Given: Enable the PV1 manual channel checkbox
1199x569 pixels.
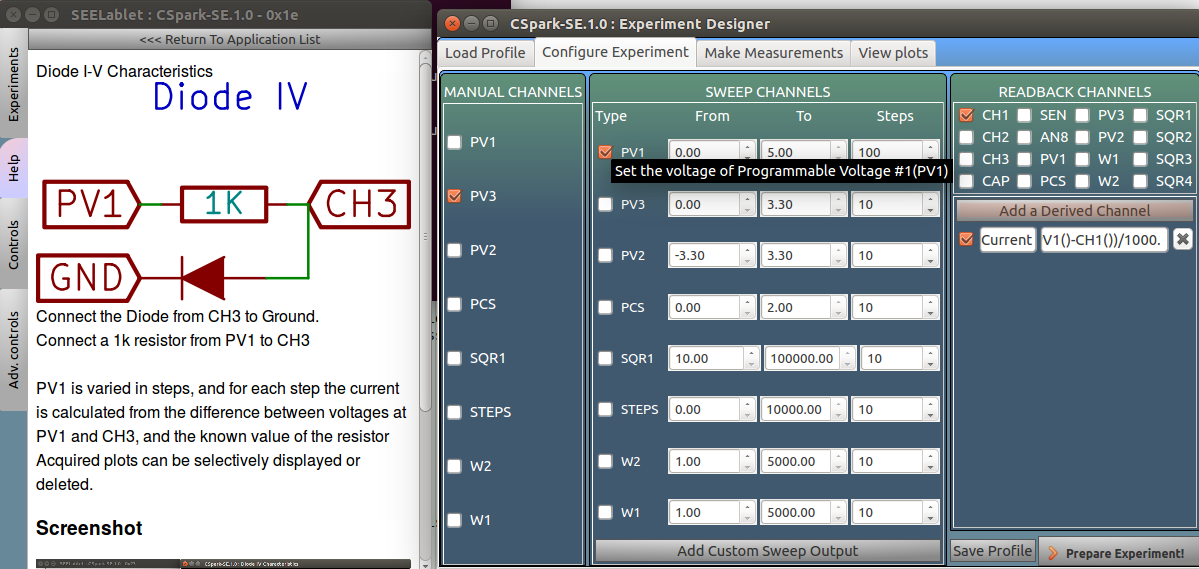Looking at the screenshot, I should [x=455, y=142].
